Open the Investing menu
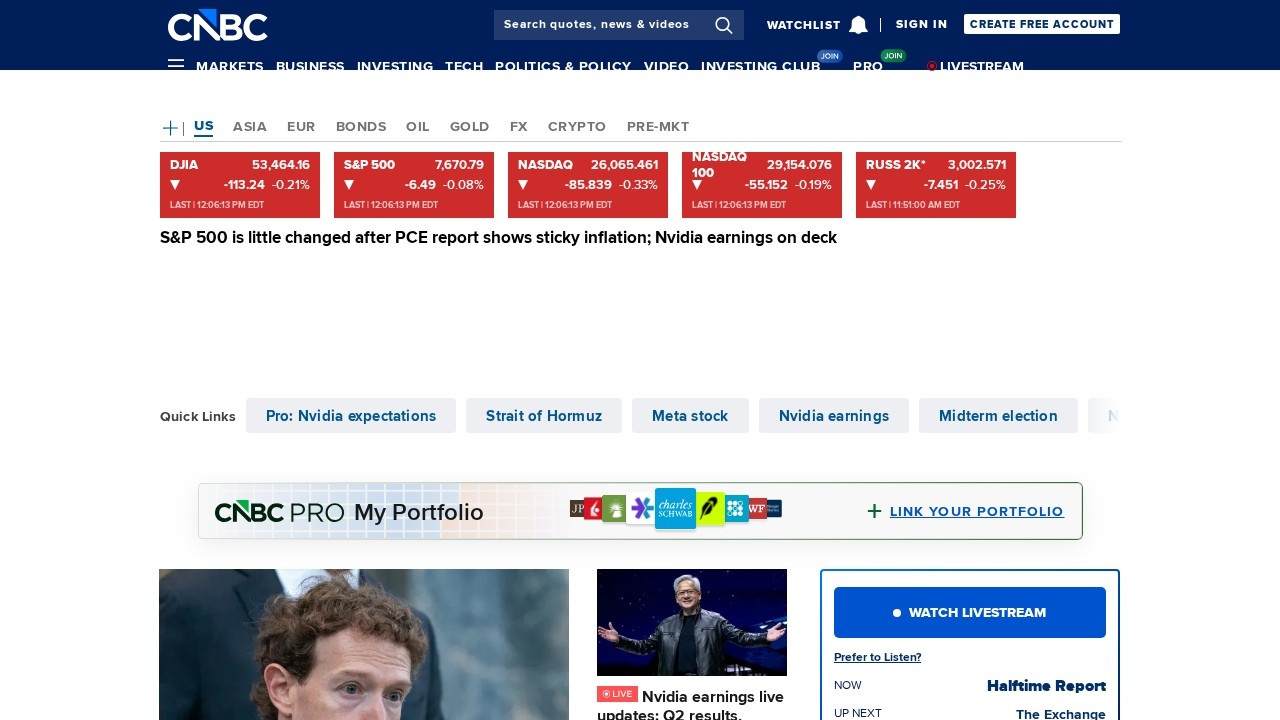 click(x=395, y=66)
